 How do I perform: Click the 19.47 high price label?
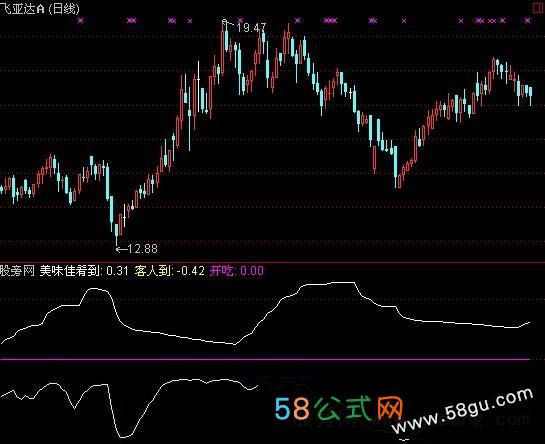point(251,27)
